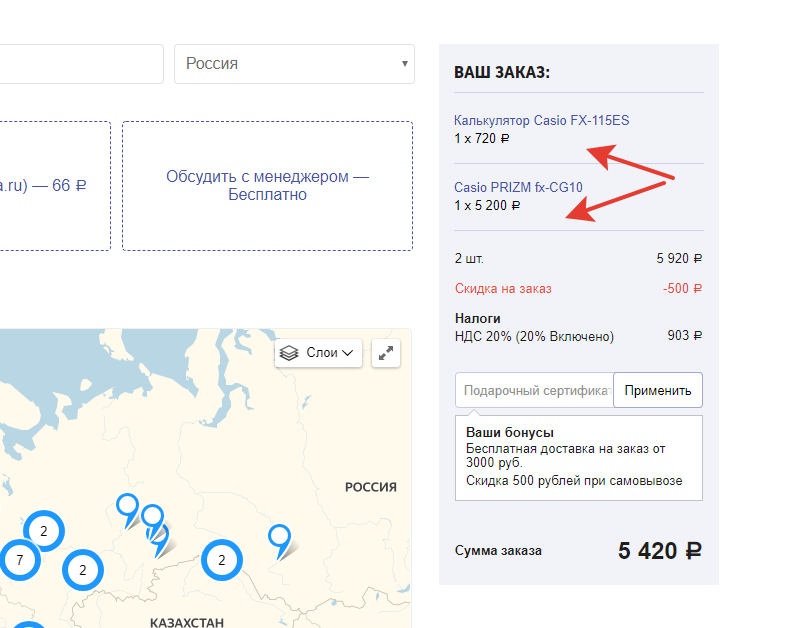This screenshot has width=788, height=628.
Task: Click the stacked layers icon on the map
Action: 289,353
